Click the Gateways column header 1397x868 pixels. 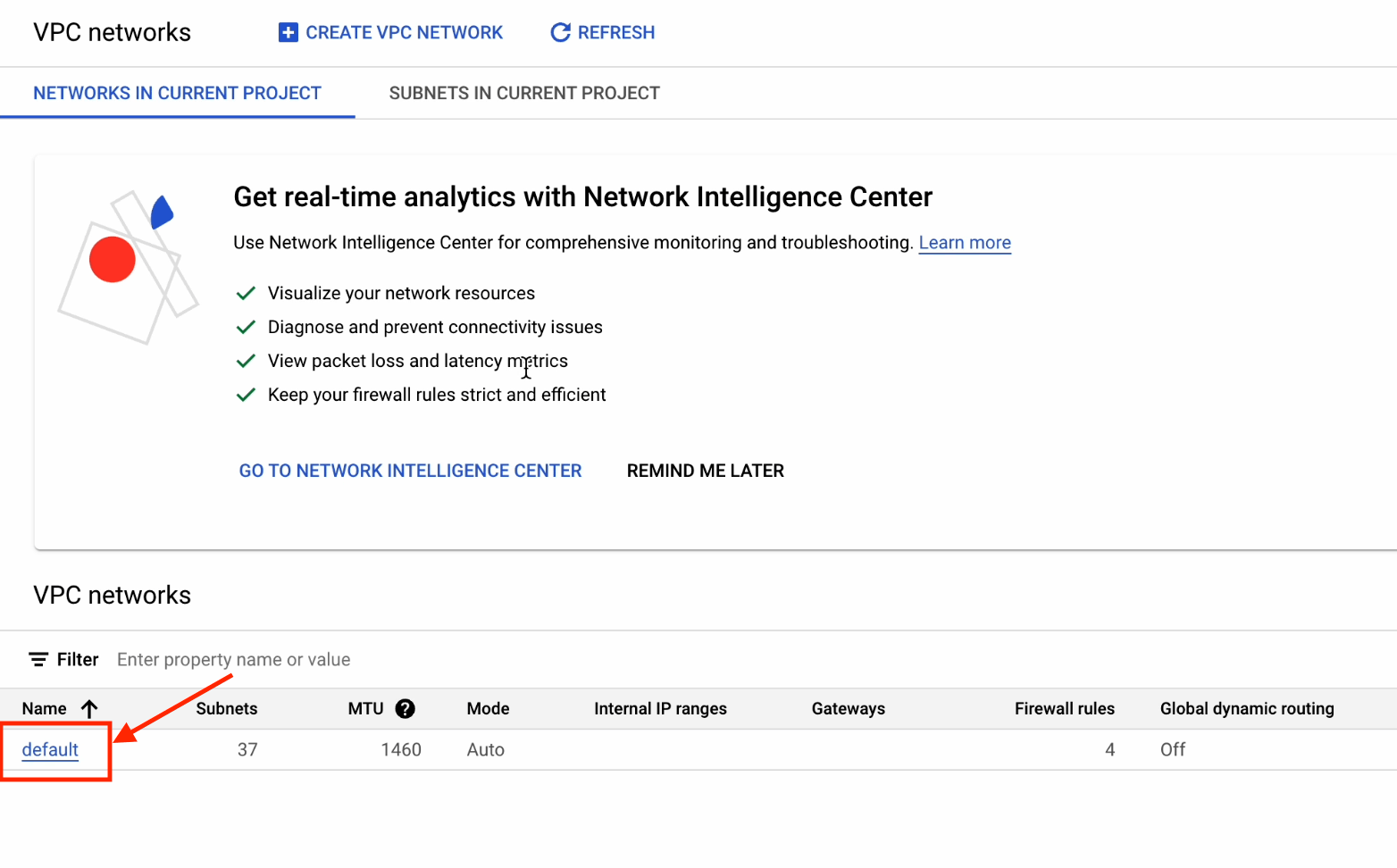(848, 709)
